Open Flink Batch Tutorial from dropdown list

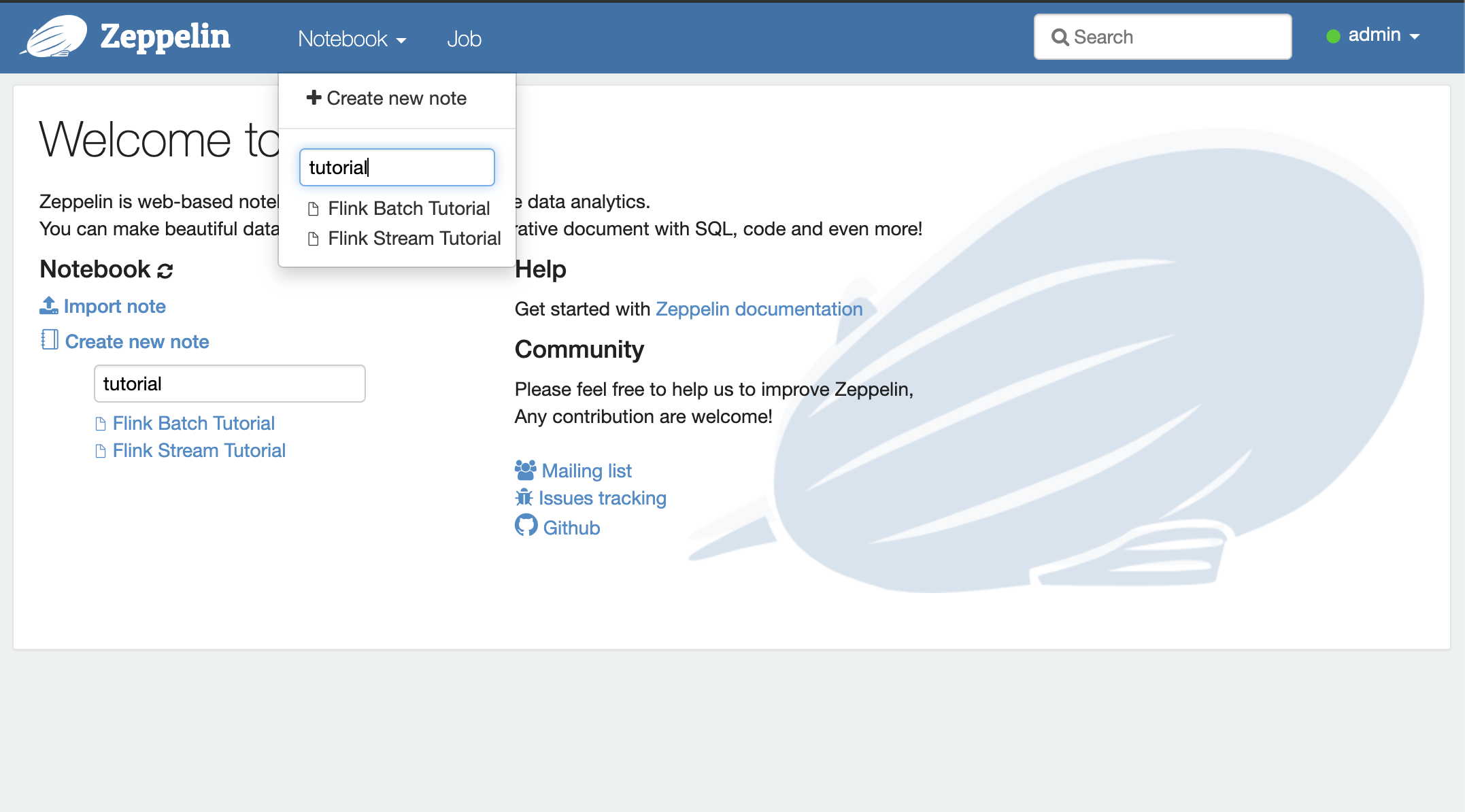coord(409,208)
